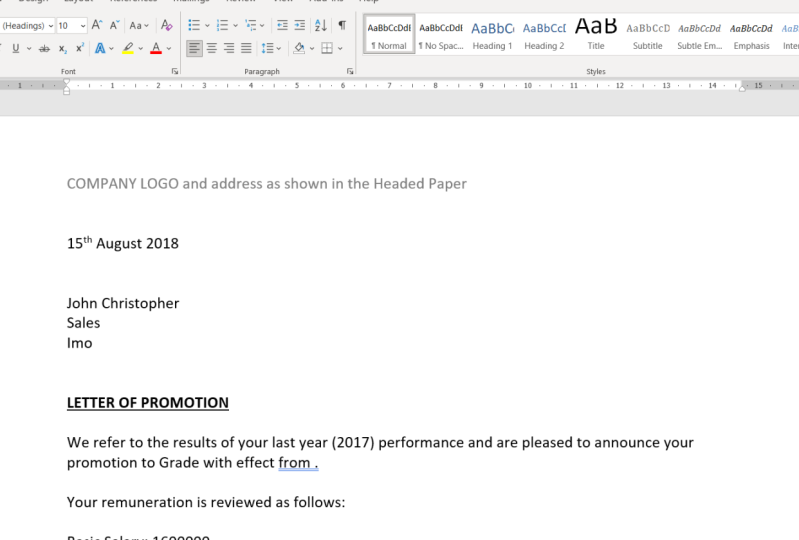Apply paragraph shading with the paint bucket

point(299,48)
